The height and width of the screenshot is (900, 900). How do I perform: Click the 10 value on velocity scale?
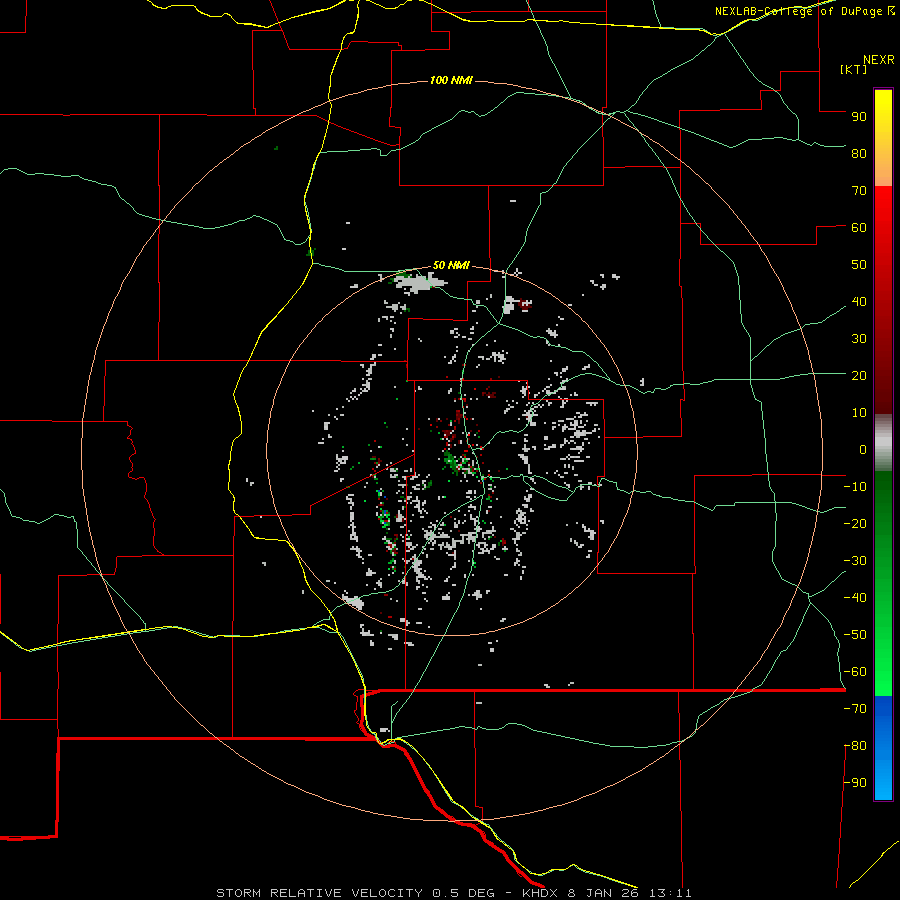tap(859, 413)
